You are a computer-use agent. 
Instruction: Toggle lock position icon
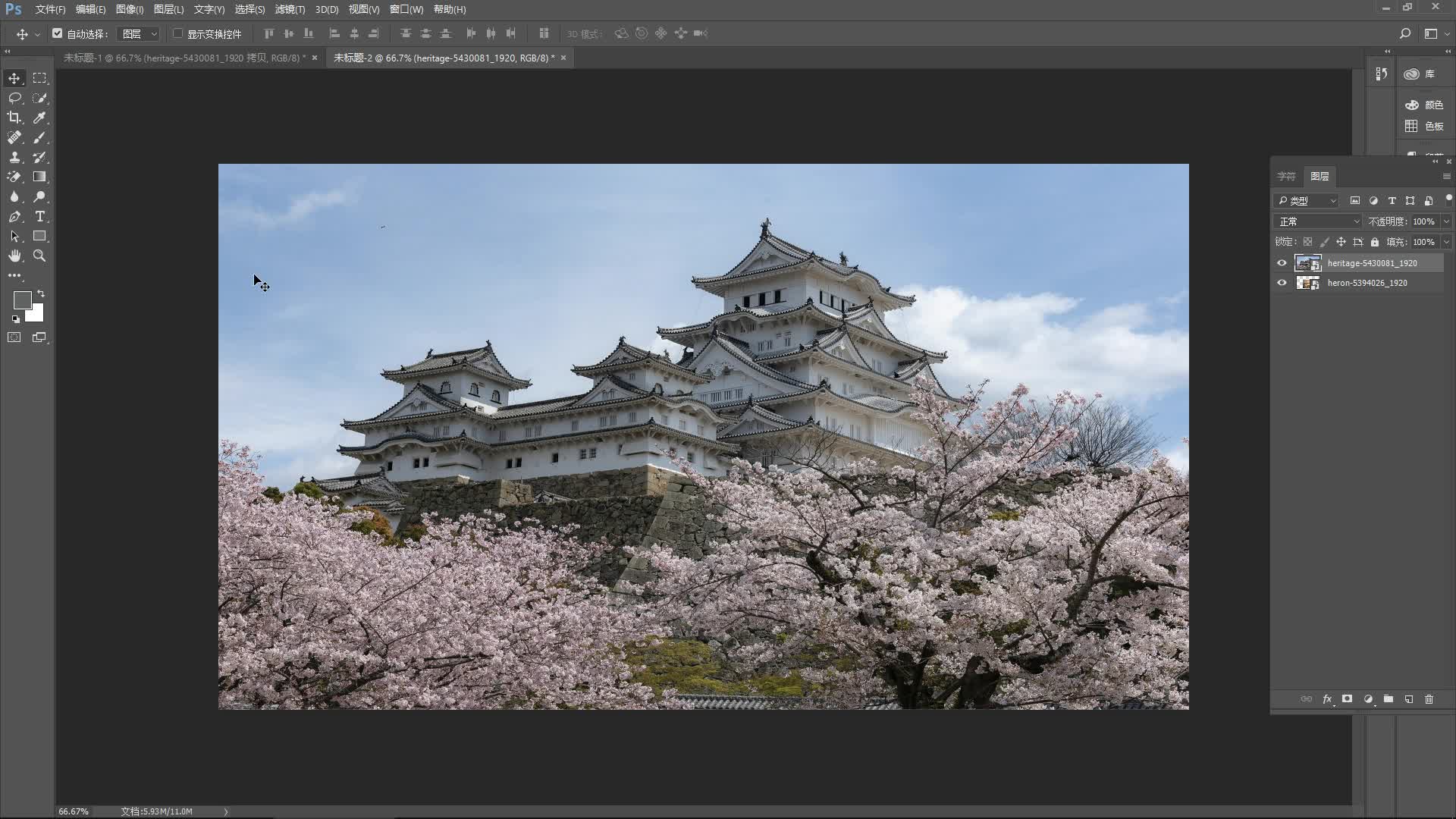1341,242
